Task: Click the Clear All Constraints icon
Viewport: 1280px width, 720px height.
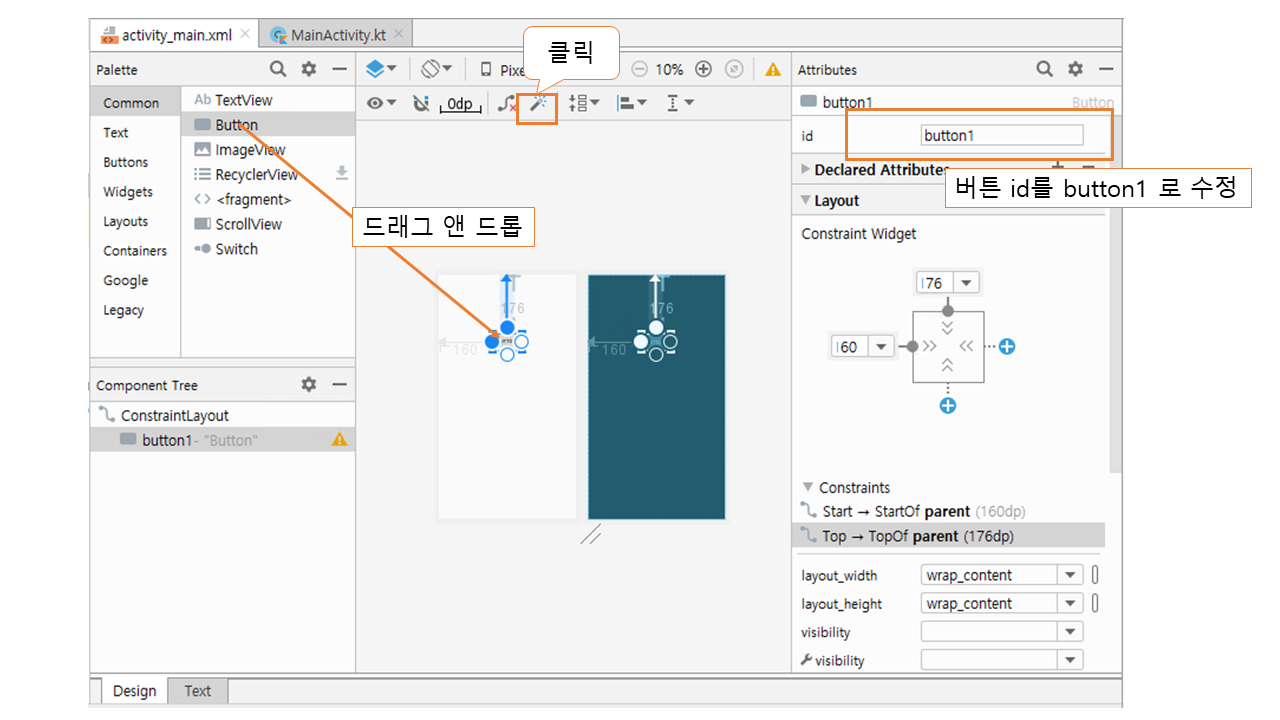Action: tap(508, 104)
